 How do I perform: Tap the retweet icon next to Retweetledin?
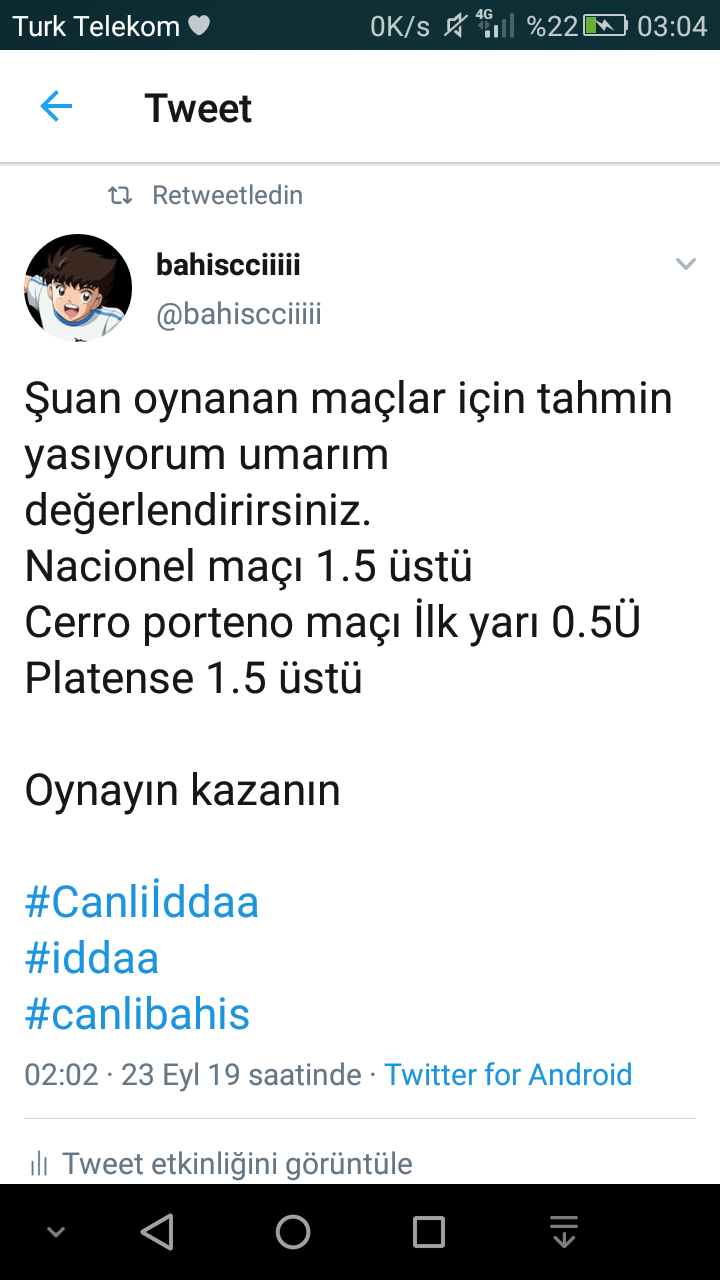[120, 196]
